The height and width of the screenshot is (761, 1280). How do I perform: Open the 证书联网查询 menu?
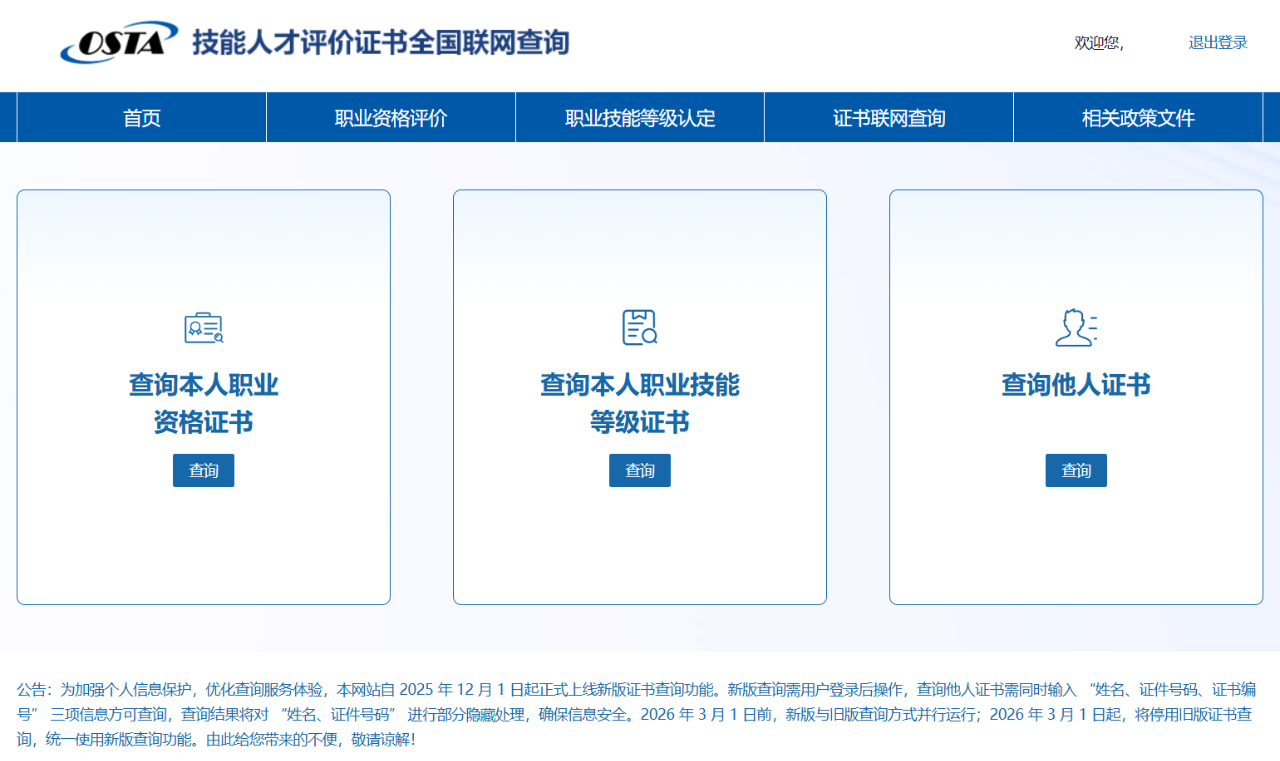[x=888, y=117]
